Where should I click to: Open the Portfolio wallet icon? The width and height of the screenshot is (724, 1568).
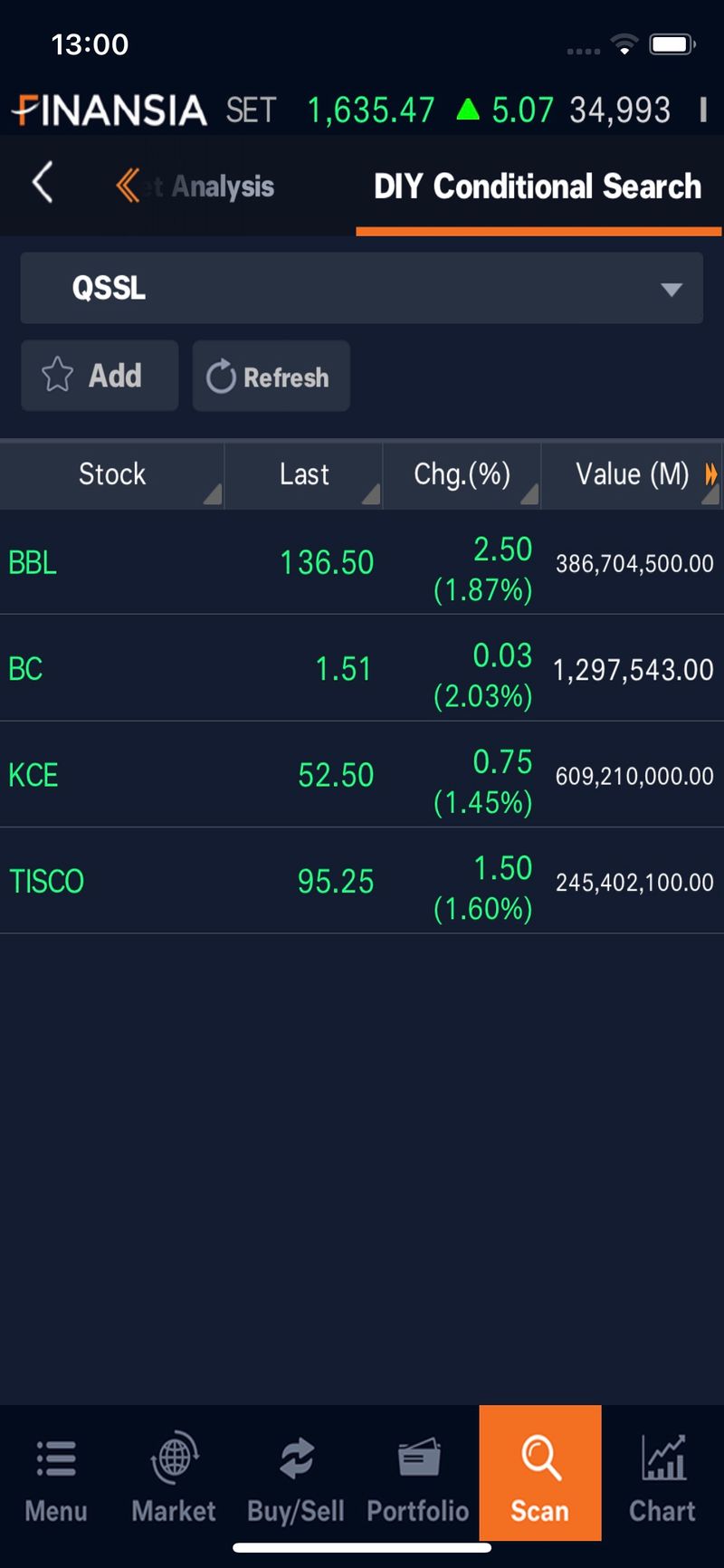coord(418,1458)
